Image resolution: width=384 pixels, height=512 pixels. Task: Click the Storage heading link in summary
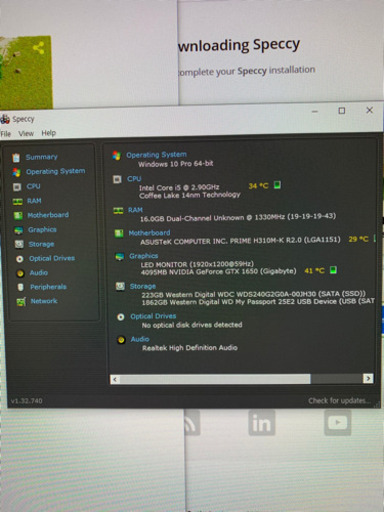pyautogui.click(x=143, y=286)
